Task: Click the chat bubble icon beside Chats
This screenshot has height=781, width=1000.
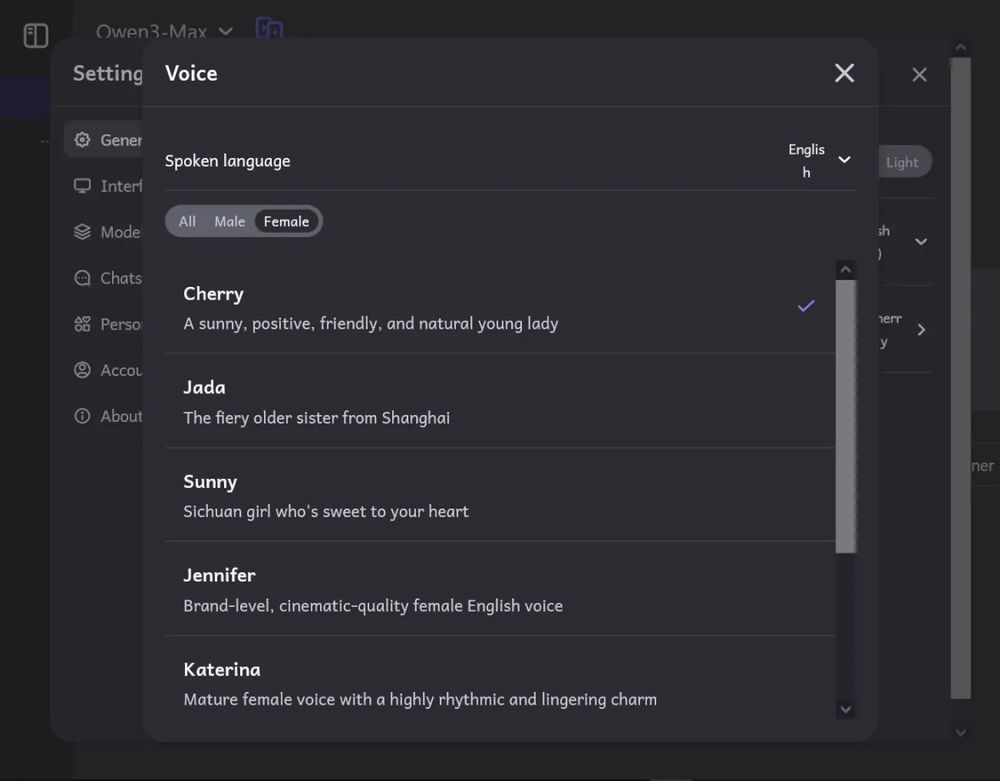Action: tap(82, 278)
